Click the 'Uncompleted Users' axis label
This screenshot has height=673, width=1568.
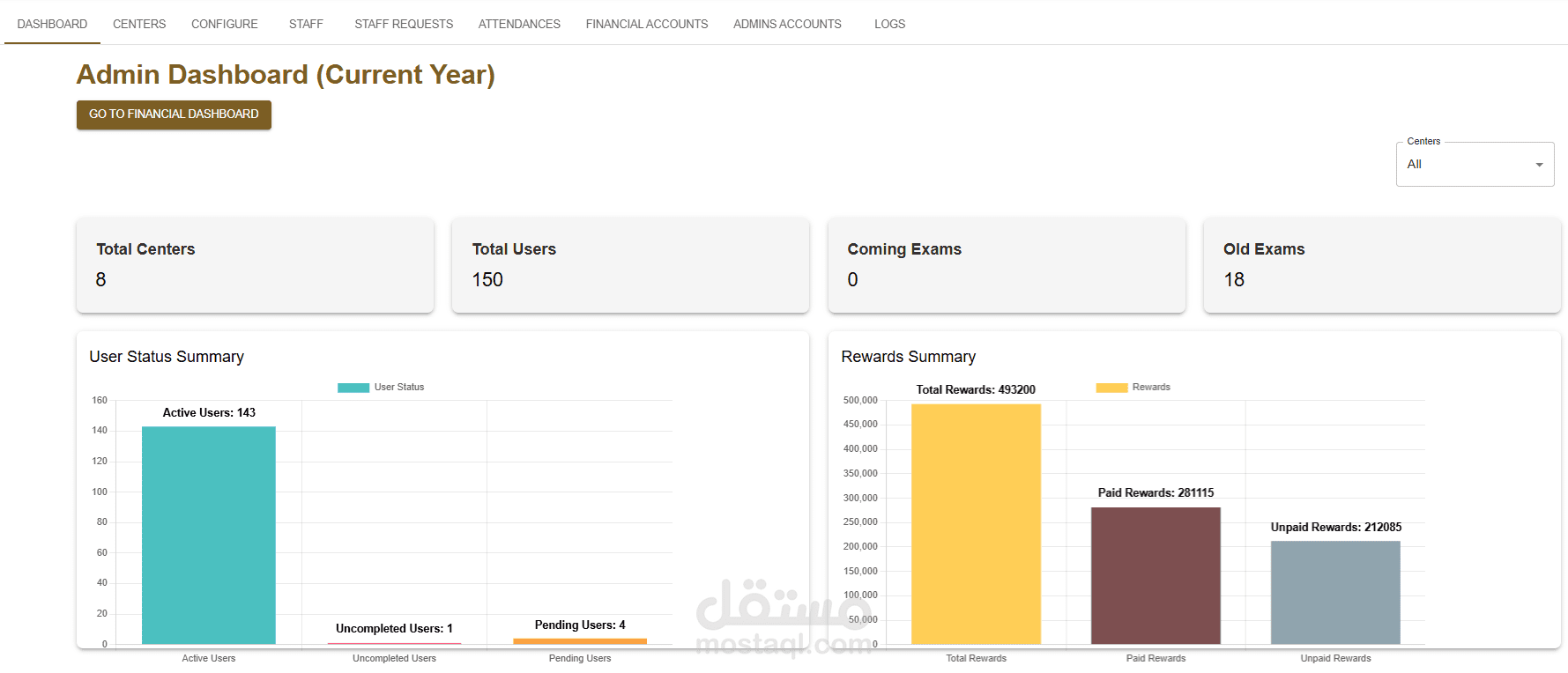[394, 658]
